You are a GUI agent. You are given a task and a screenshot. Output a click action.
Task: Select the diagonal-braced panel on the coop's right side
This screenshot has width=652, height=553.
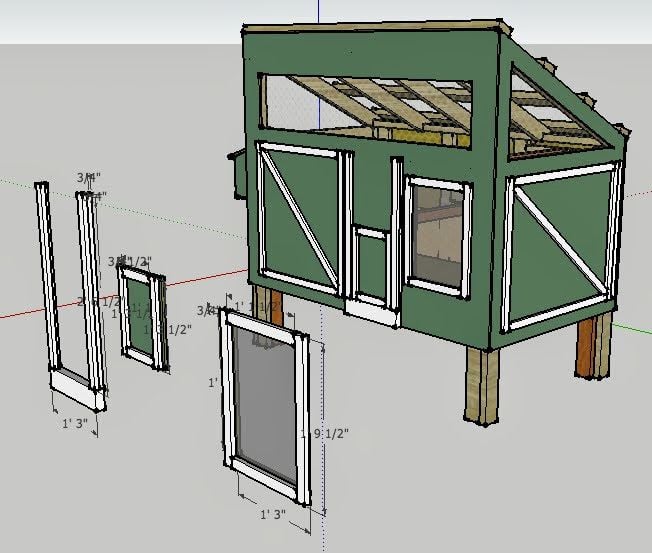[555, 247]
